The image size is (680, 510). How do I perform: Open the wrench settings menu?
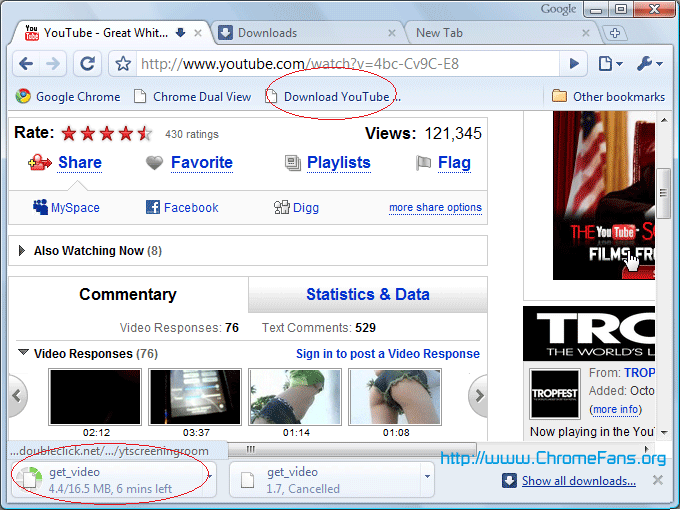[x=649, y=64]
